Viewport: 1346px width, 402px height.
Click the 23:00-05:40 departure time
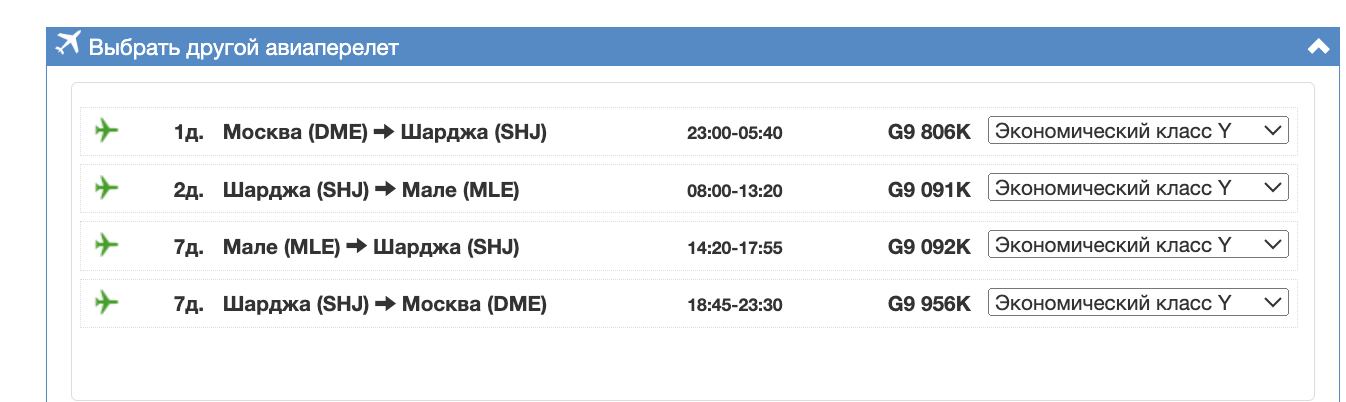734,133
